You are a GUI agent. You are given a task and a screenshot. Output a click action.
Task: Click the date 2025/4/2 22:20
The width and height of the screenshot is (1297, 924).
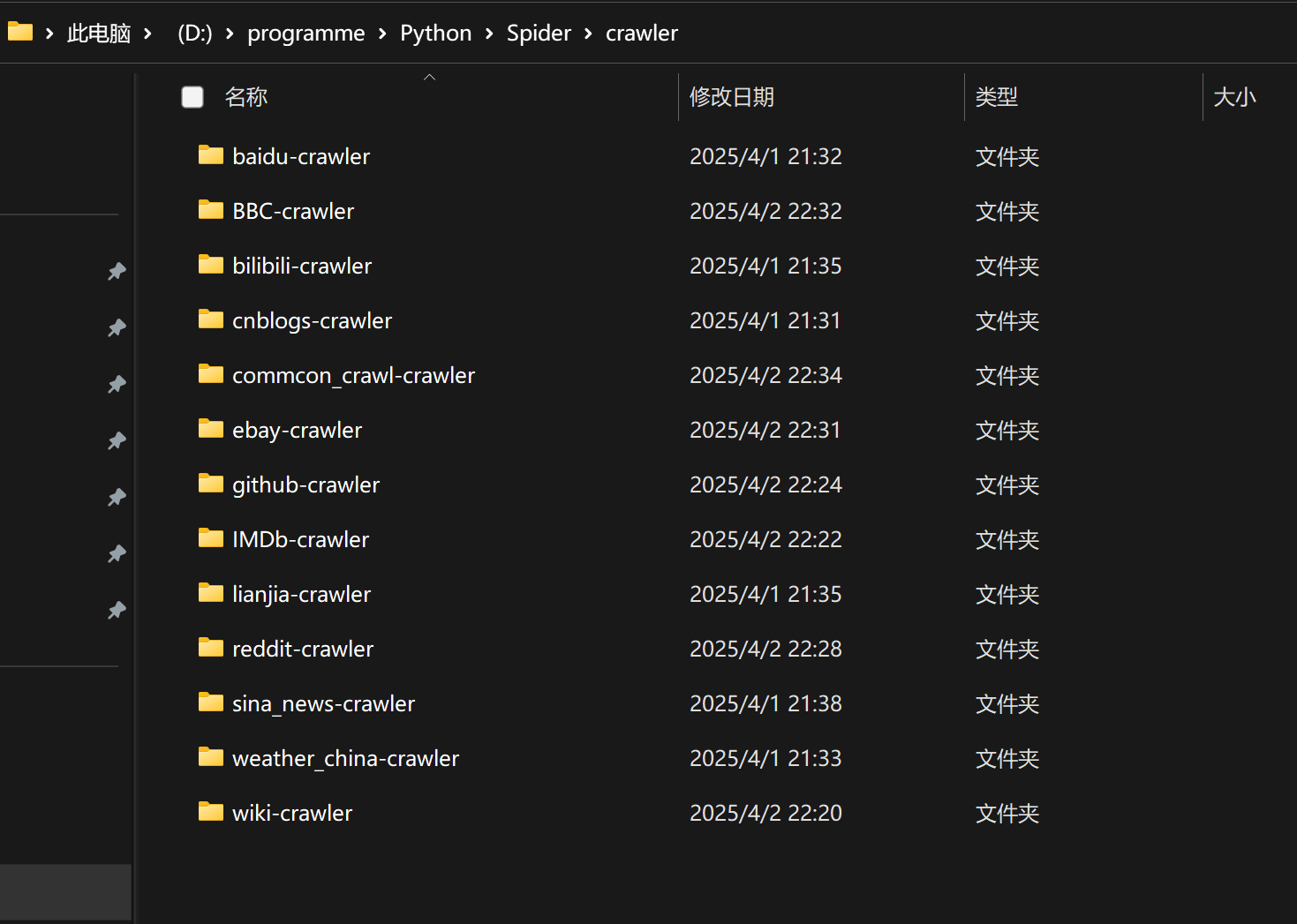(x=765, y=813)
